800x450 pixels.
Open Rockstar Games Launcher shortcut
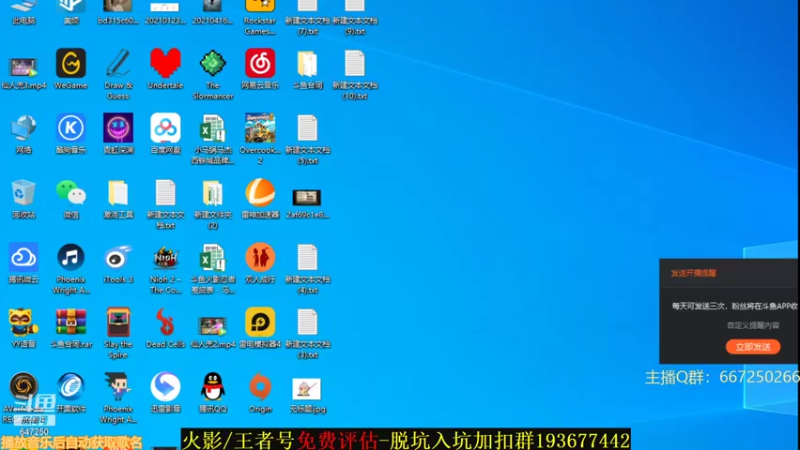point(260,6)
